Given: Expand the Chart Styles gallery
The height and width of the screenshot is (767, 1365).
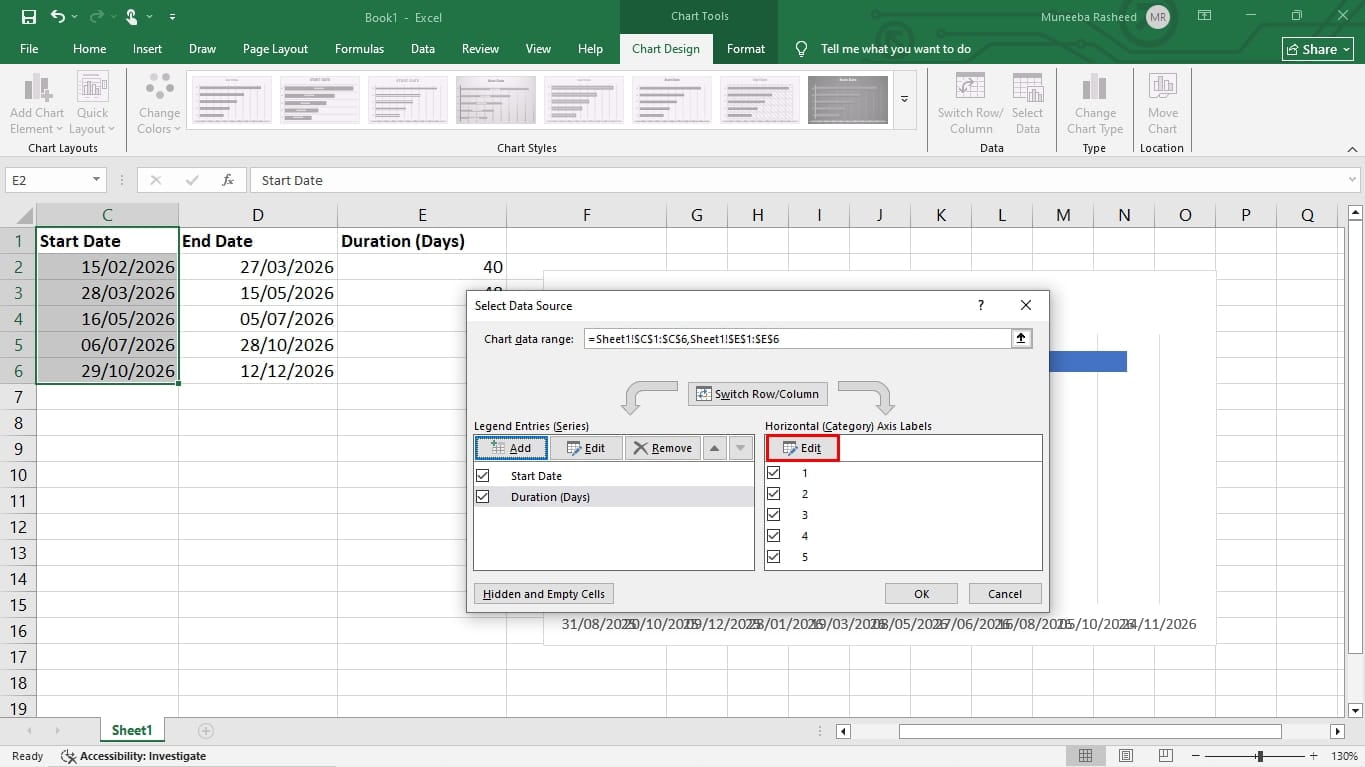Looking at the screenshot, I should [904, 99].
